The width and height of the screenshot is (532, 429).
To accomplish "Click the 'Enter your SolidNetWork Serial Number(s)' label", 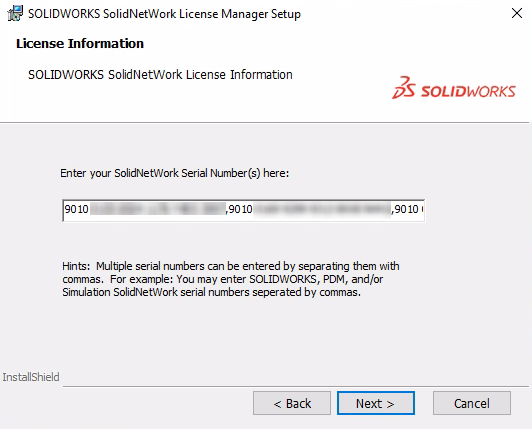I will click(174, 173).
